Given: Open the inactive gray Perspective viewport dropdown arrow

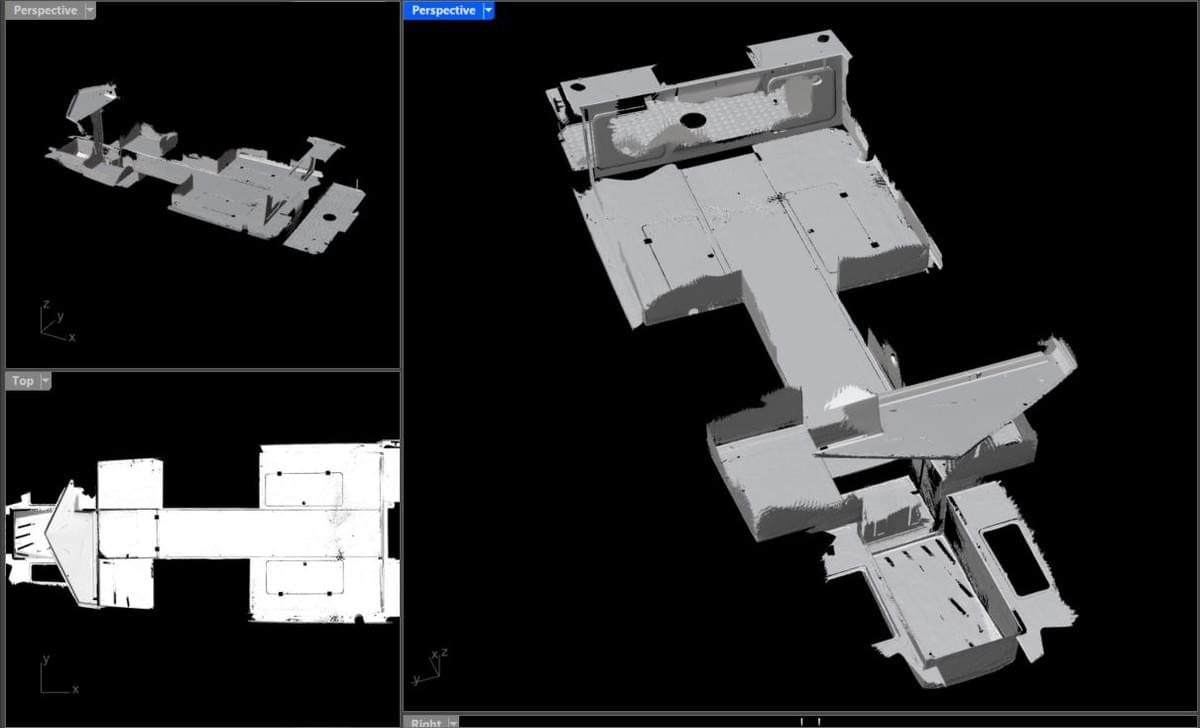Looking at the screenshot, I should [x=89, y=10].
